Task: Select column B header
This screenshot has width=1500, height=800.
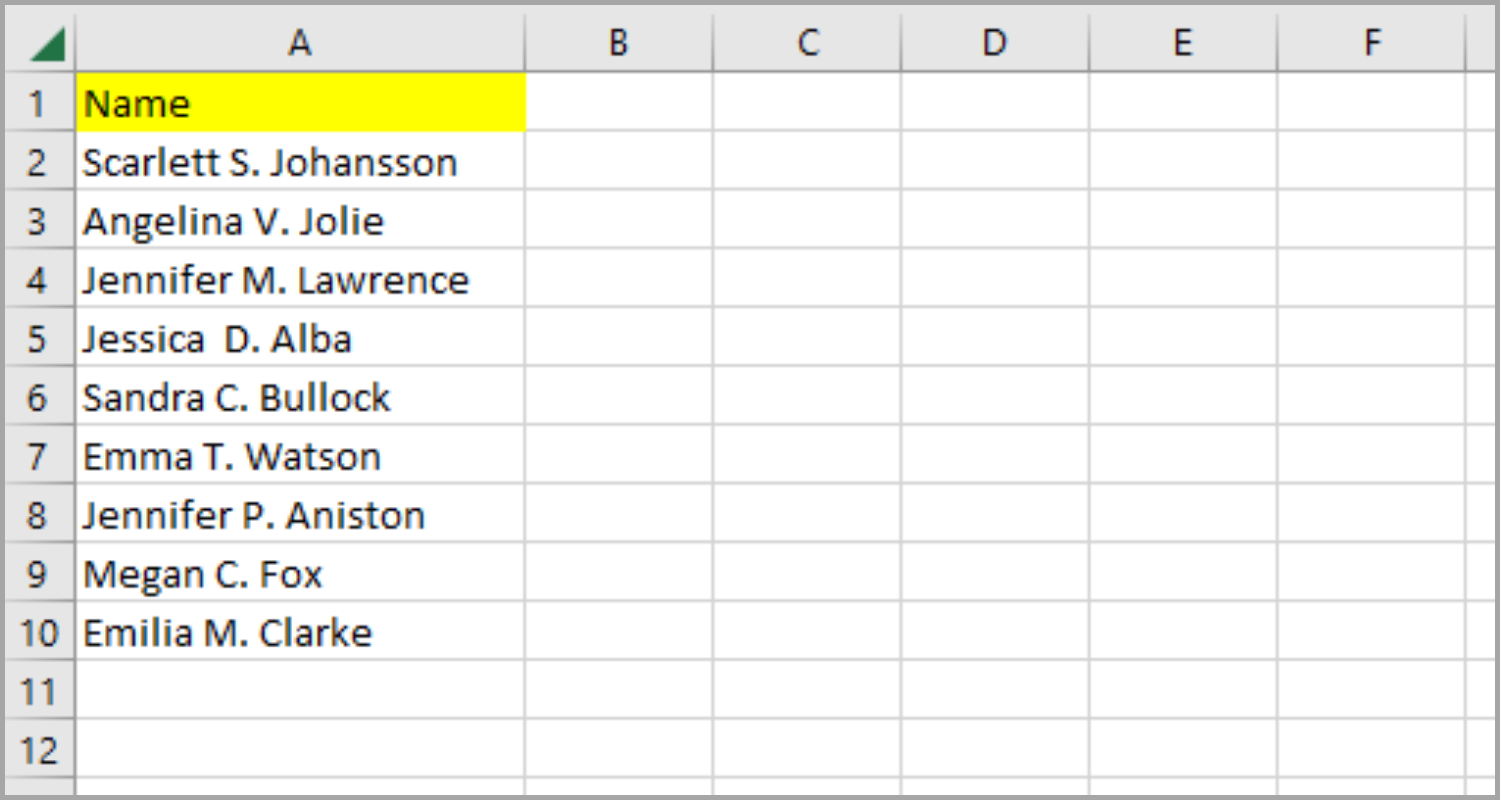Action: pos(618,42)
